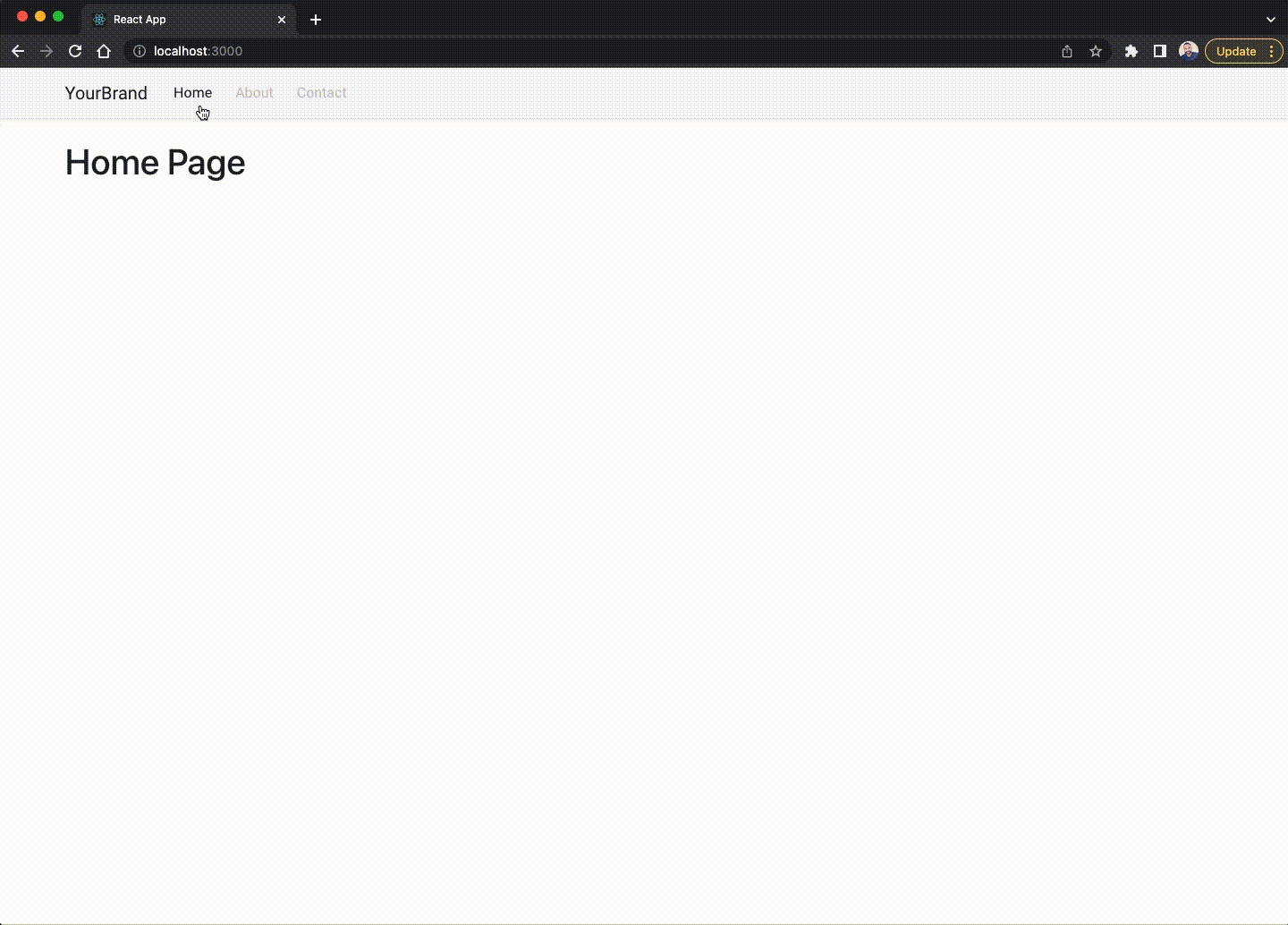The height and width of the screenshot is (925, 1288).
Task: Open the side panel icon
Action: pos(1159,51)
